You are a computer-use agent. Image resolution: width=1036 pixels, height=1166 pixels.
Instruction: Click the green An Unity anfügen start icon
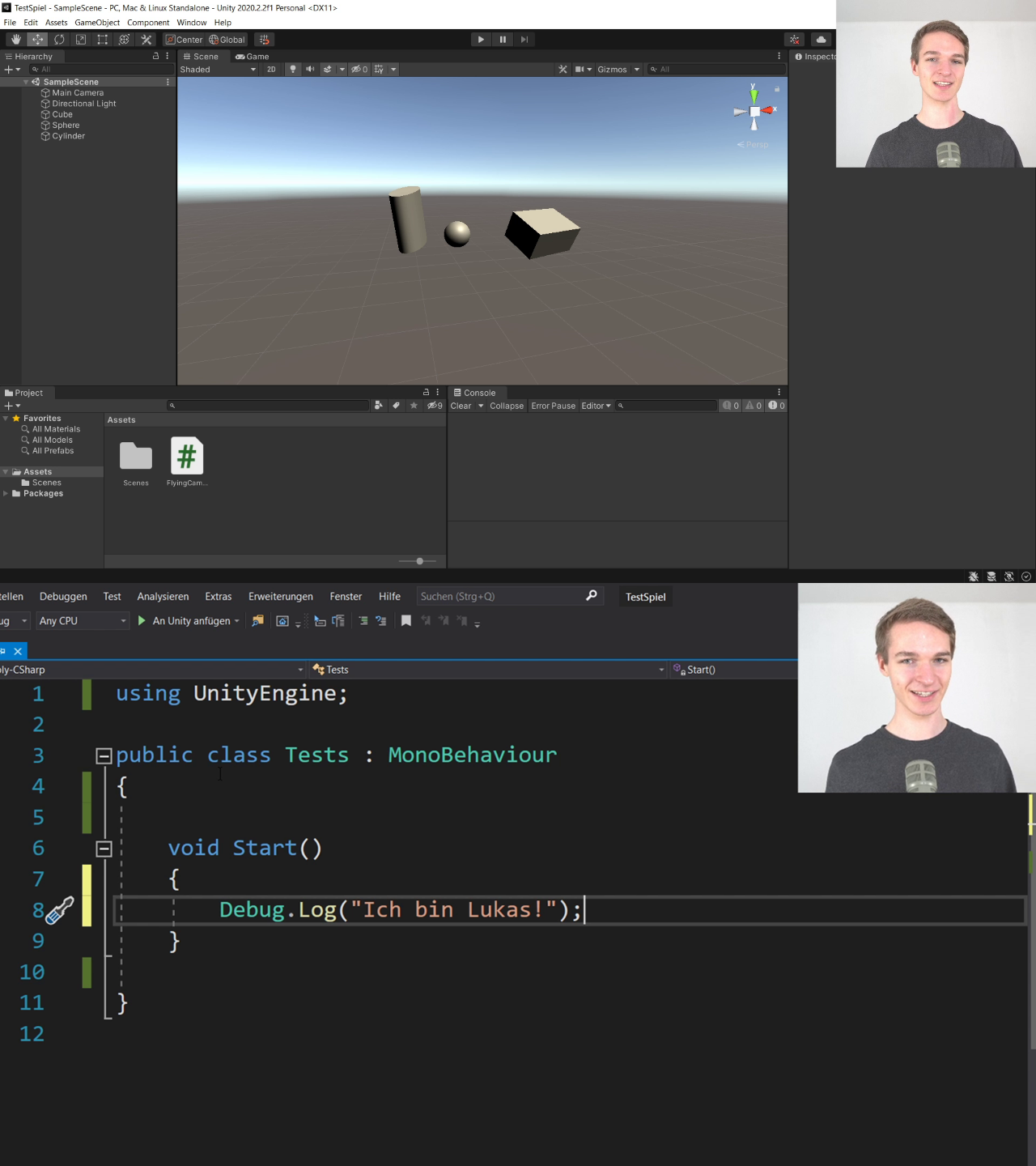(142, 620)
